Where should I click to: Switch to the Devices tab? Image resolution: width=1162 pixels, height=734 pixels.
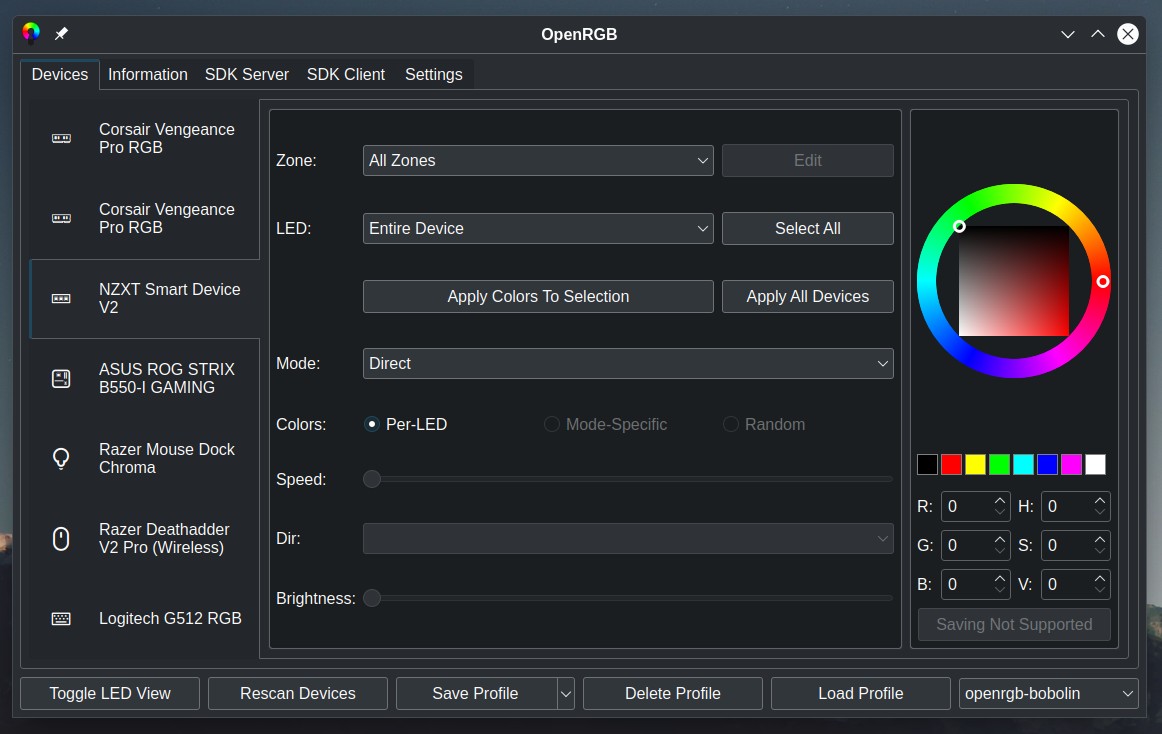(59, 74)
